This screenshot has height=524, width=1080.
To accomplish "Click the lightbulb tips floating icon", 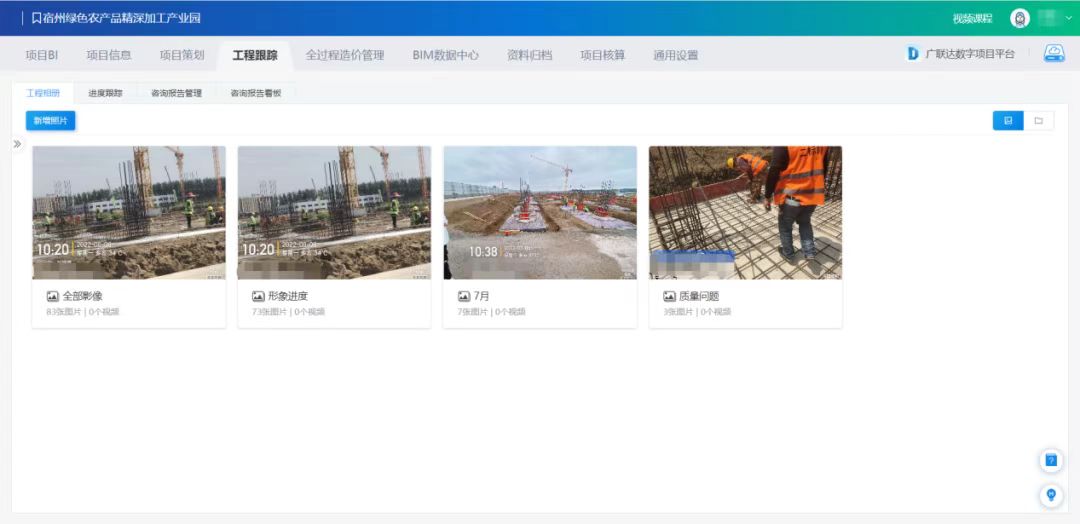I will (x=1051, y=495).
